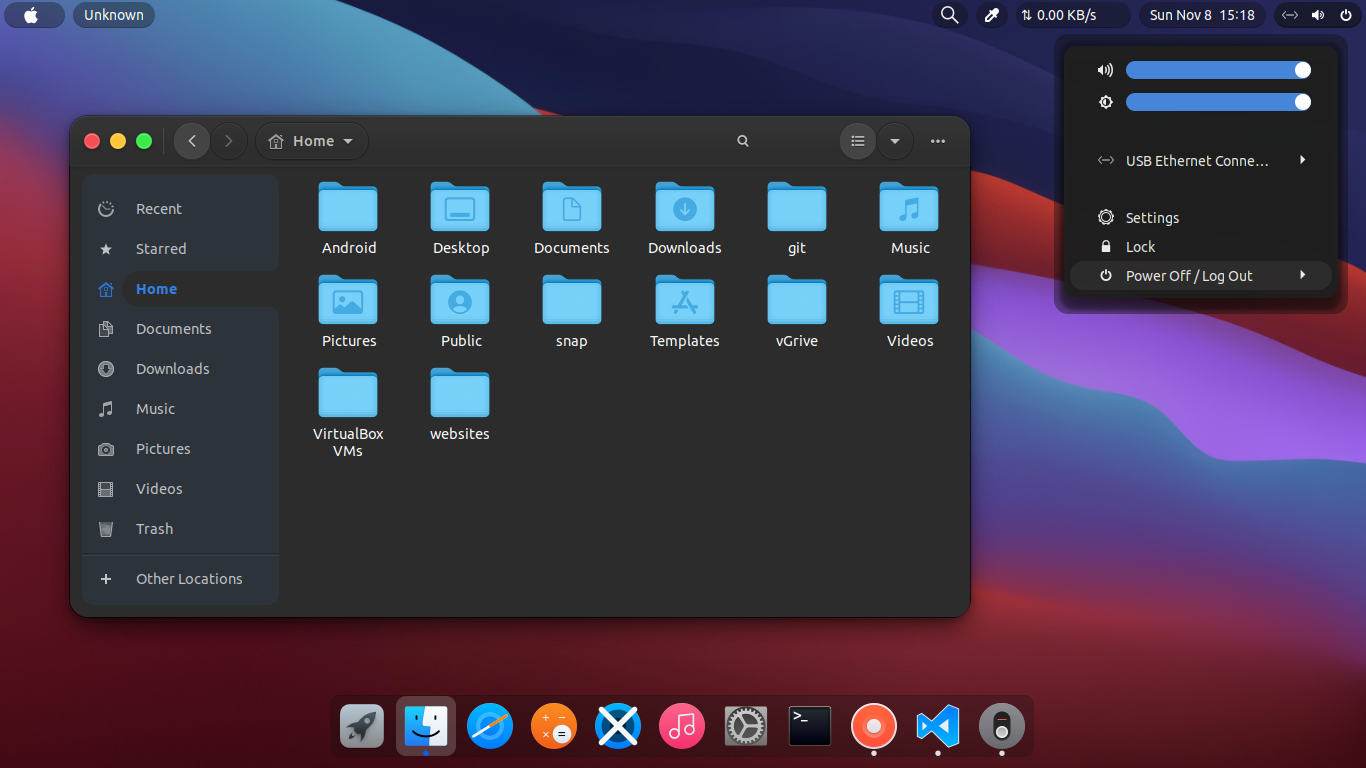Screen dimensions: 1366x768
Task: Select Recent in the sidebar
Action: 181,209
